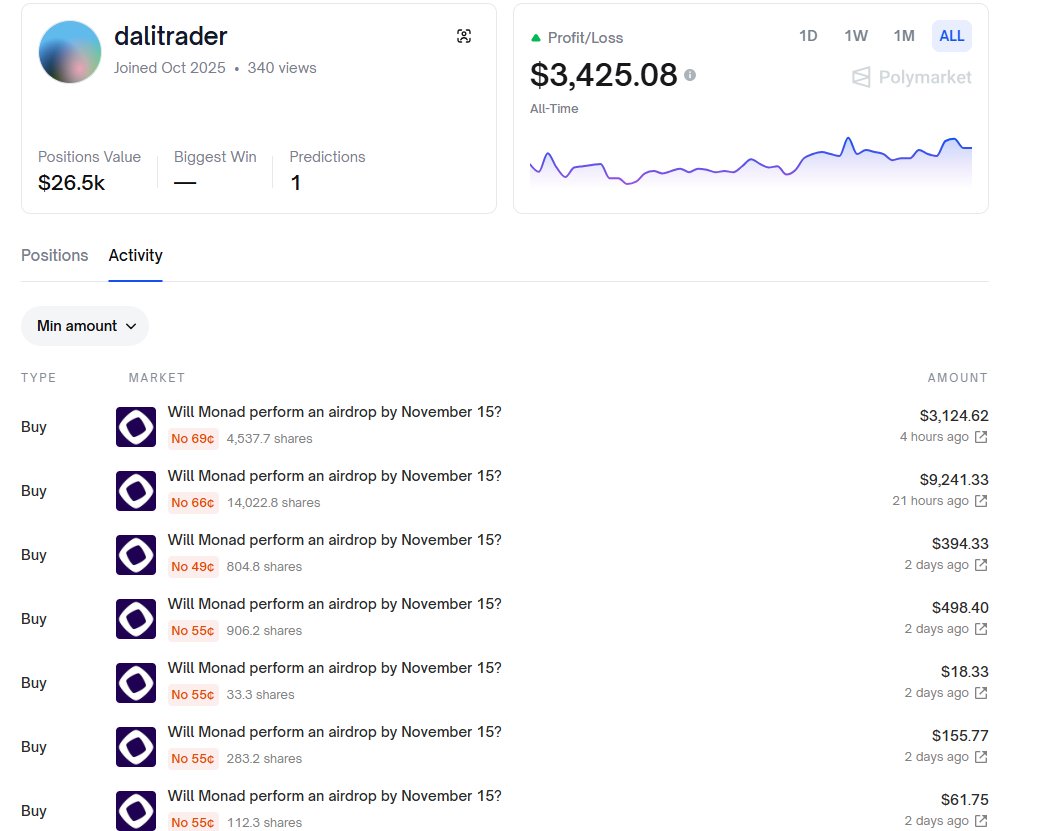Open external link for $498.40 trade
1056x831 pixels.
click(x=981, y=629)
